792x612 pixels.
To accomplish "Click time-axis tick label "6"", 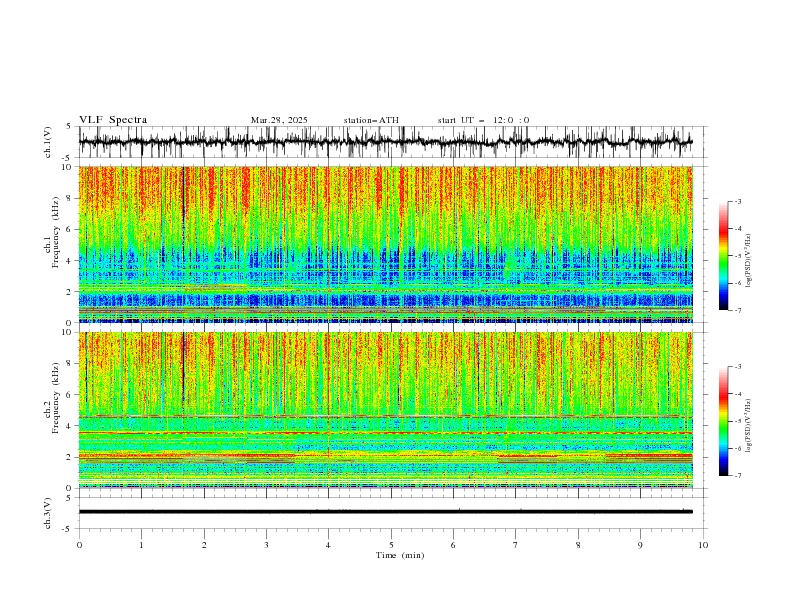I will pyautogui.click(x=454, y=545).
